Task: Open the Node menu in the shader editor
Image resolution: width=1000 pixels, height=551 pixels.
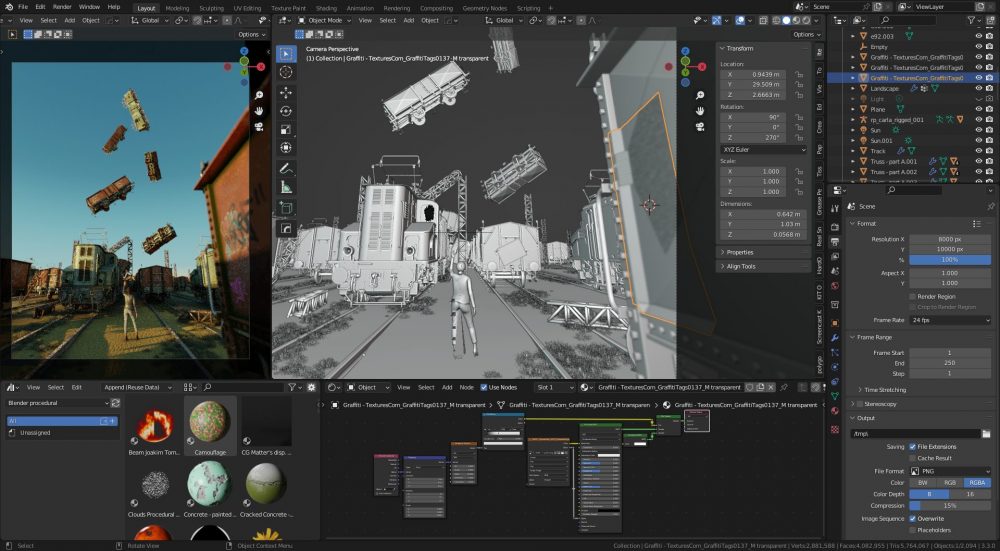Action: tap(467, 387)
